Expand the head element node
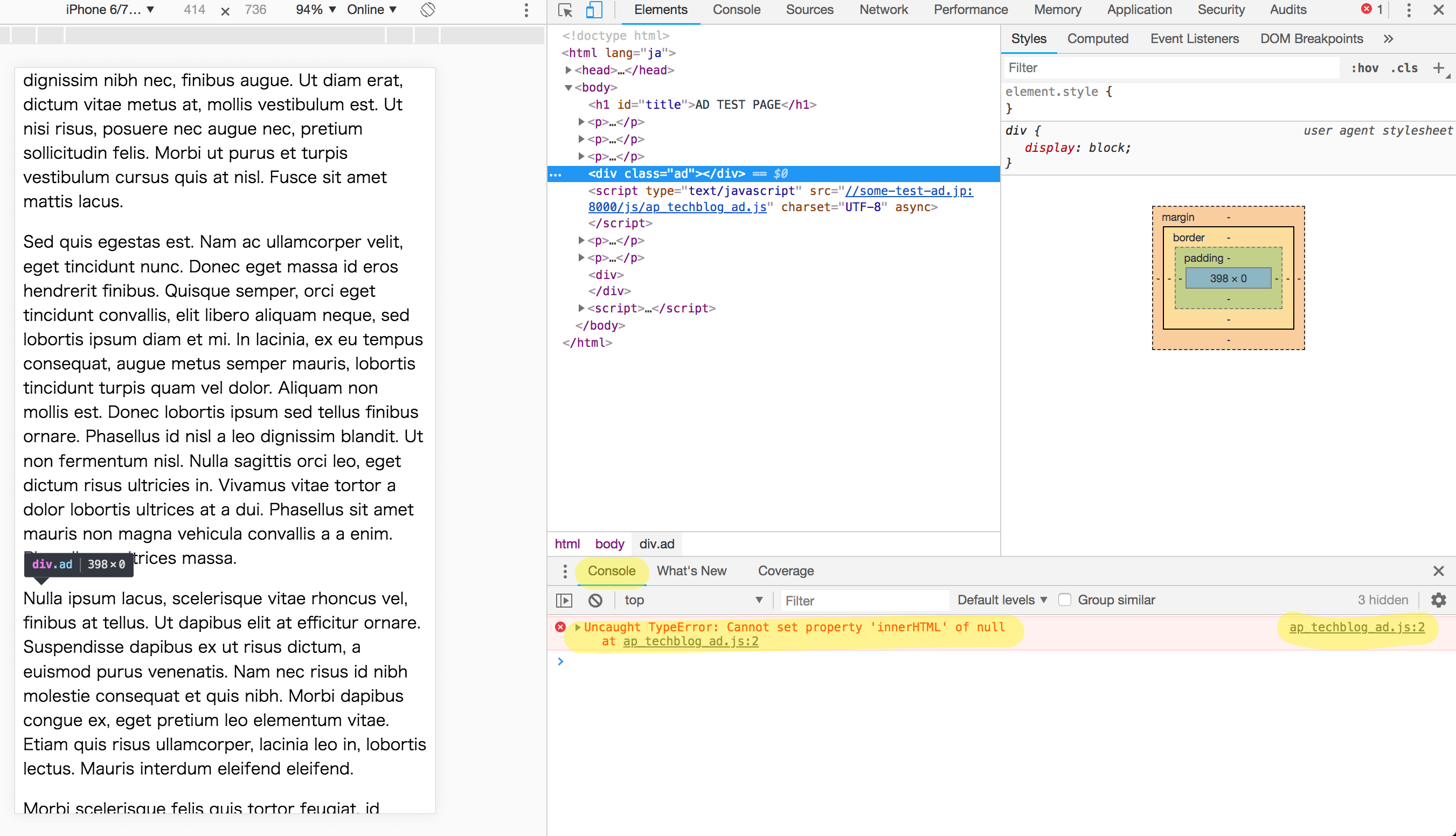The image size is (1456, 836). click(x=568, y=70)
